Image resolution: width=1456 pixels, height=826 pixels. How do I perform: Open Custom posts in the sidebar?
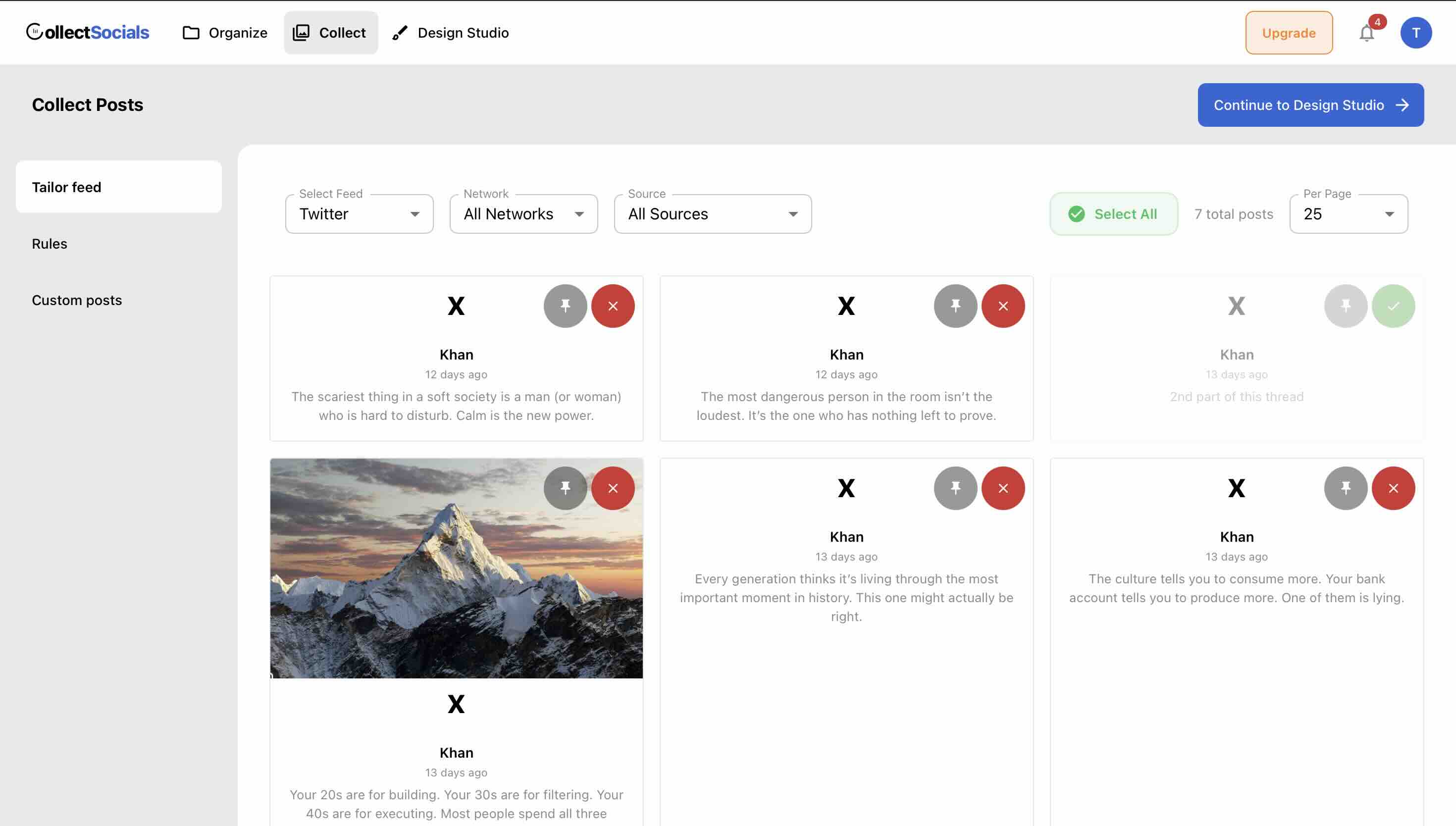click(77, 300)
